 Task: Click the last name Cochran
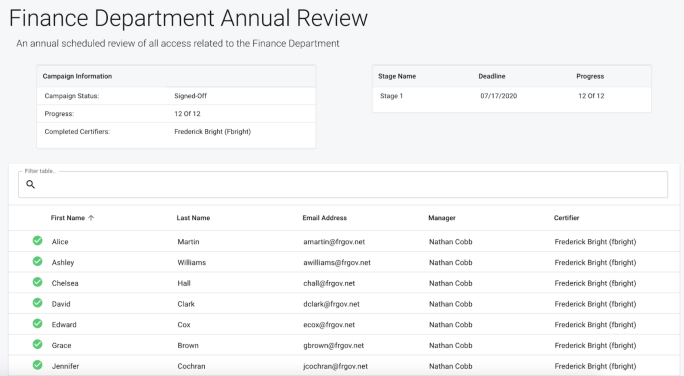(x=191, y=366)
